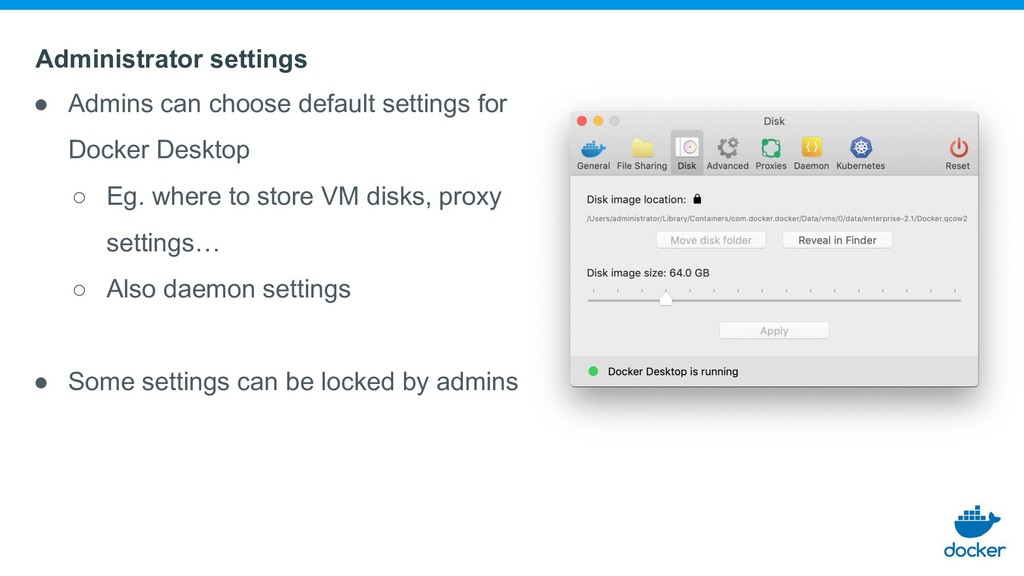Click the Apply button
Image resolution: width=1024 pixels, height=576 pixels.
[774, 330]
